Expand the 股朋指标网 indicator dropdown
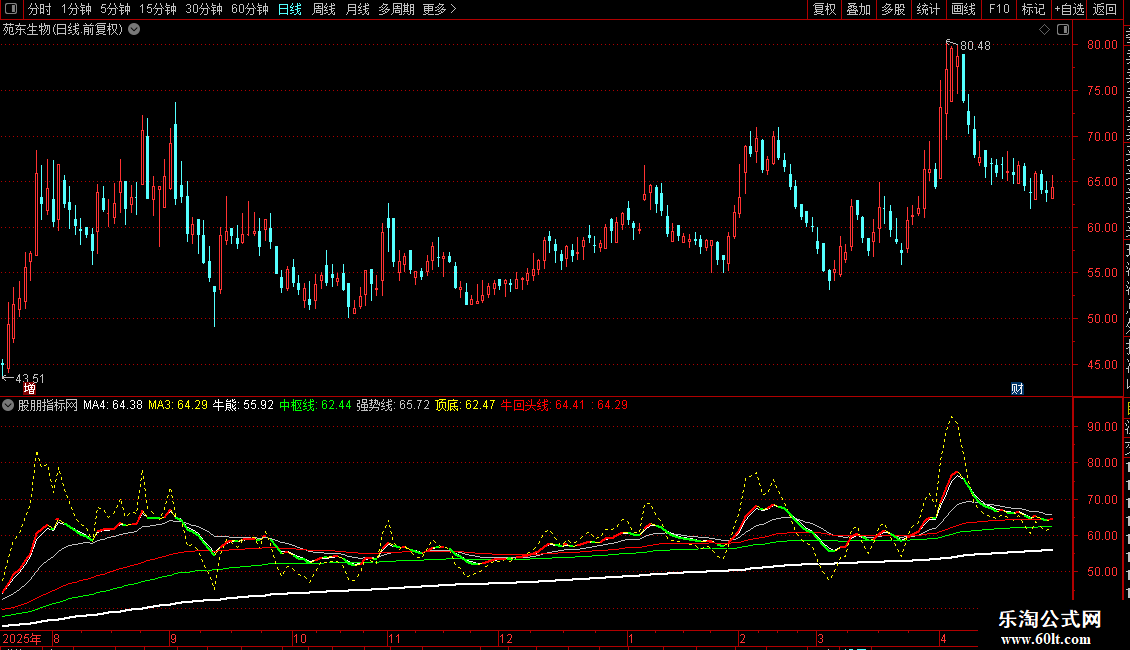1130x650 pixels. (x=8, y=405)
